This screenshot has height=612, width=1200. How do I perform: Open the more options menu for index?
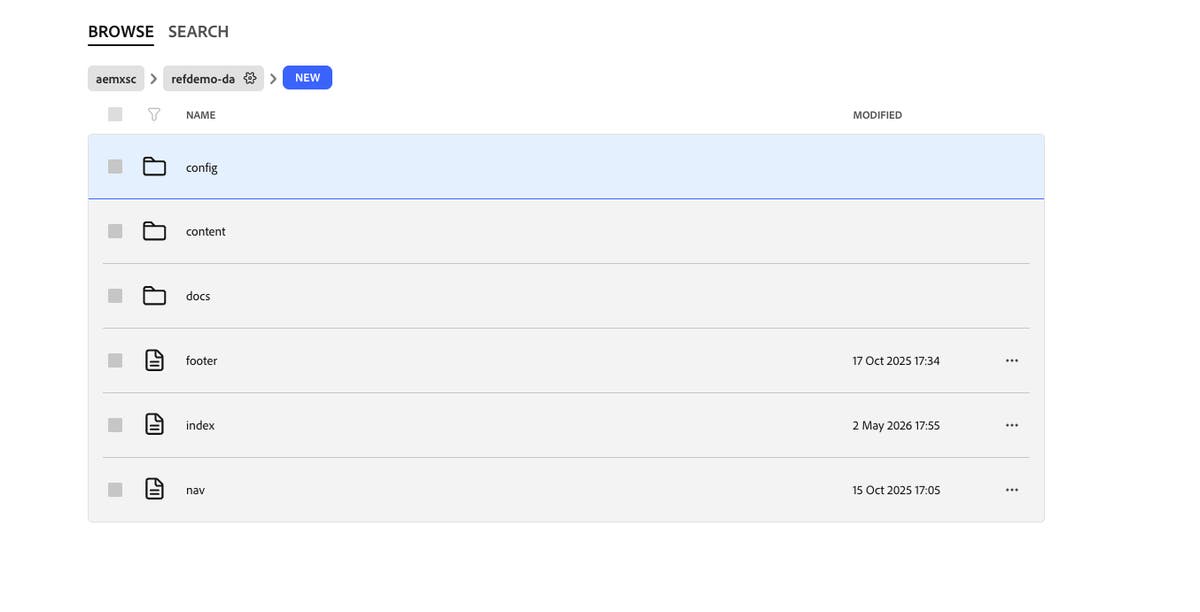1012,425
